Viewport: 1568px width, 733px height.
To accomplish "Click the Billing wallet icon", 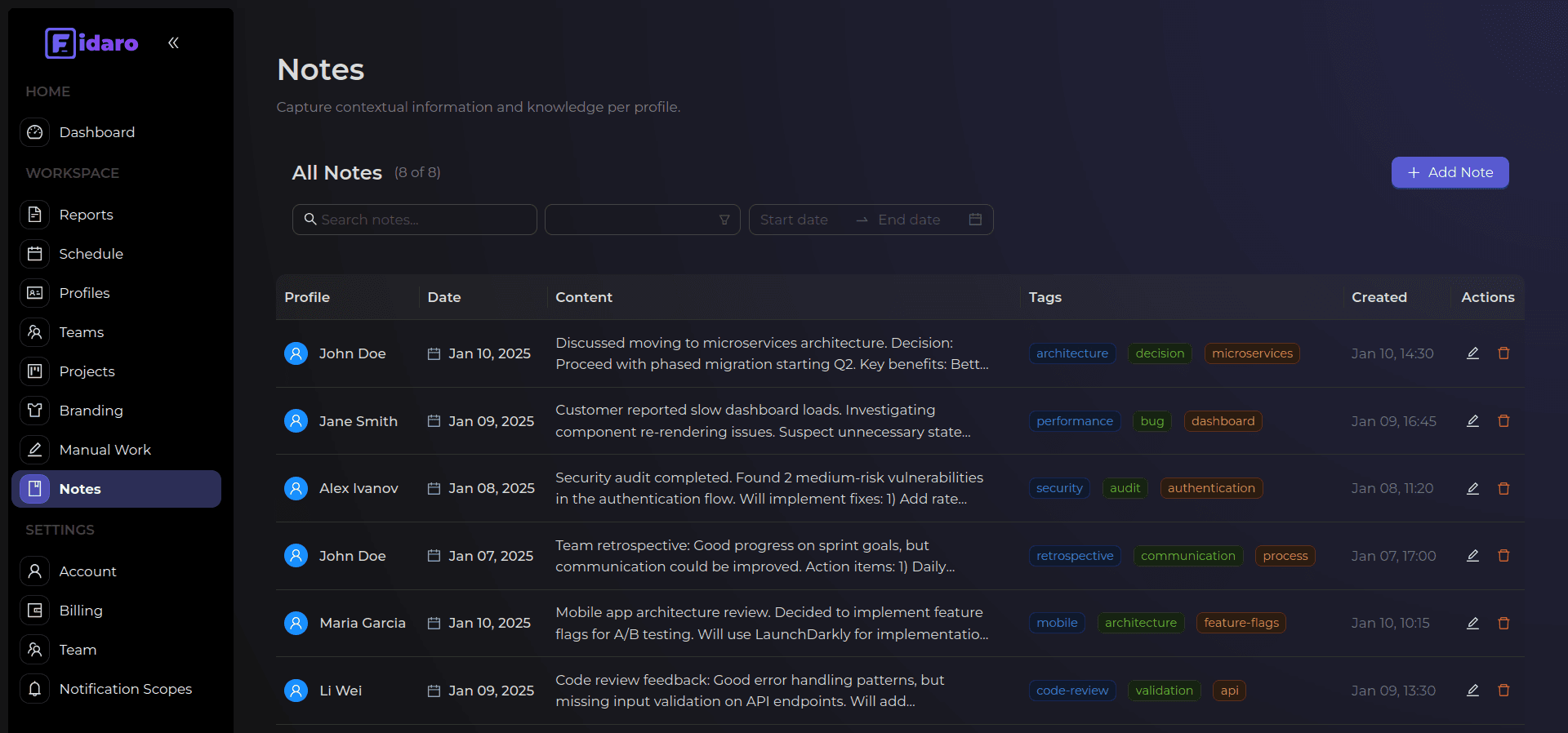I will coord(35,611).
